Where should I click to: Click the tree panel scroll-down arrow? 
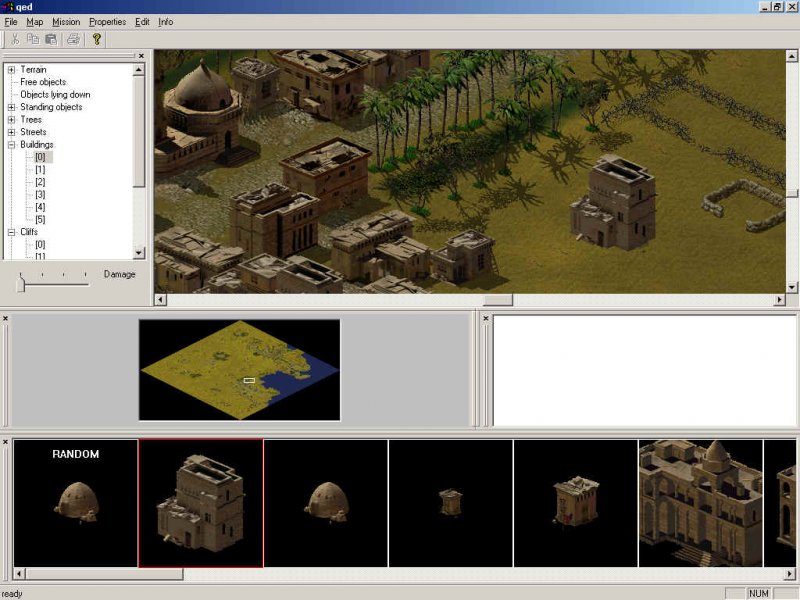point(140,254)
